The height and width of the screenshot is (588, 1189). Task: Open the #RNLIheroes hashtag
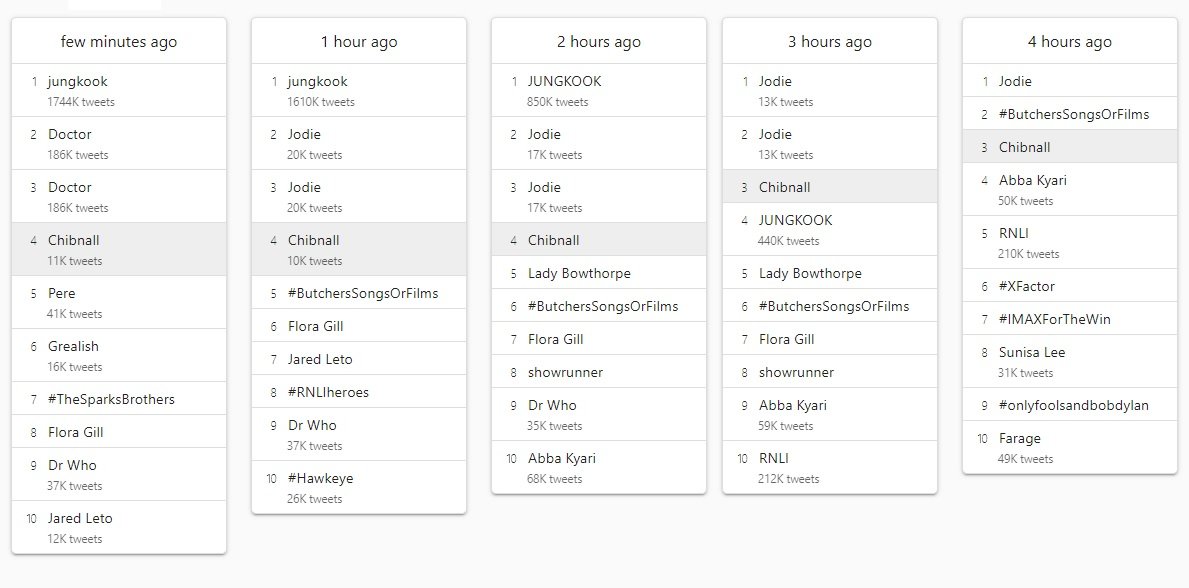[x=328, y=392]
